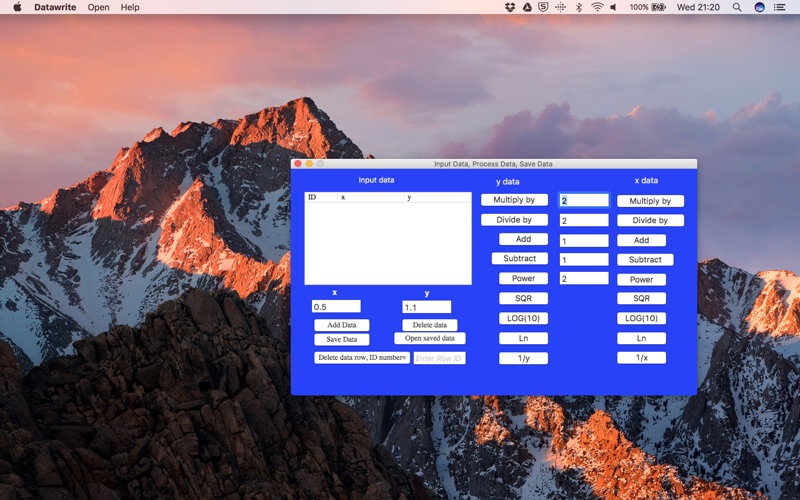The width and height of the screenshot is (800, 500).
Task: Click Open saved data button
Action: click(429, 339)
